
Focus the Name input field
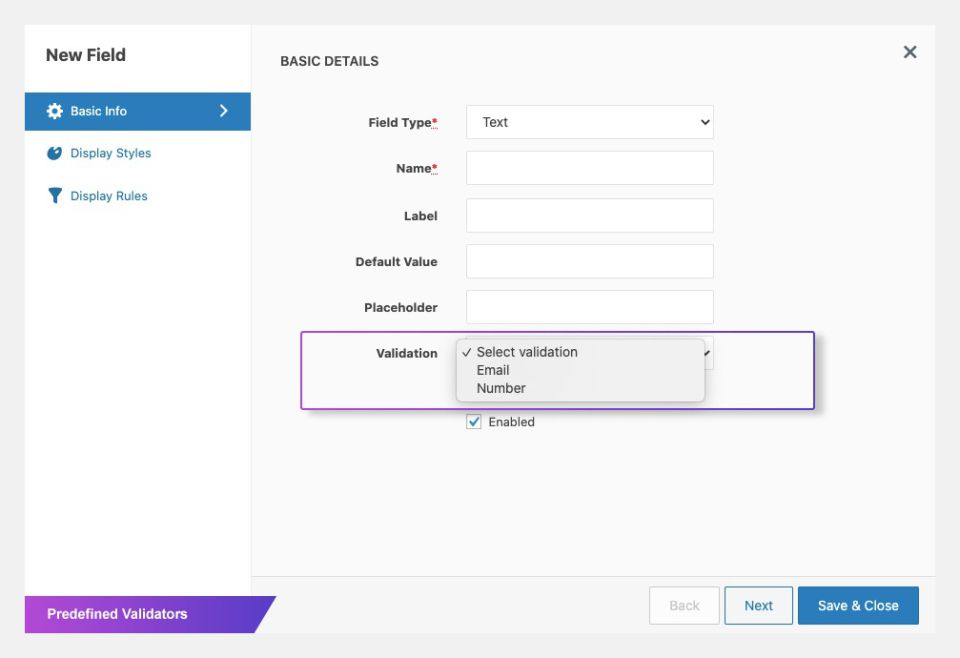(589, 168)
